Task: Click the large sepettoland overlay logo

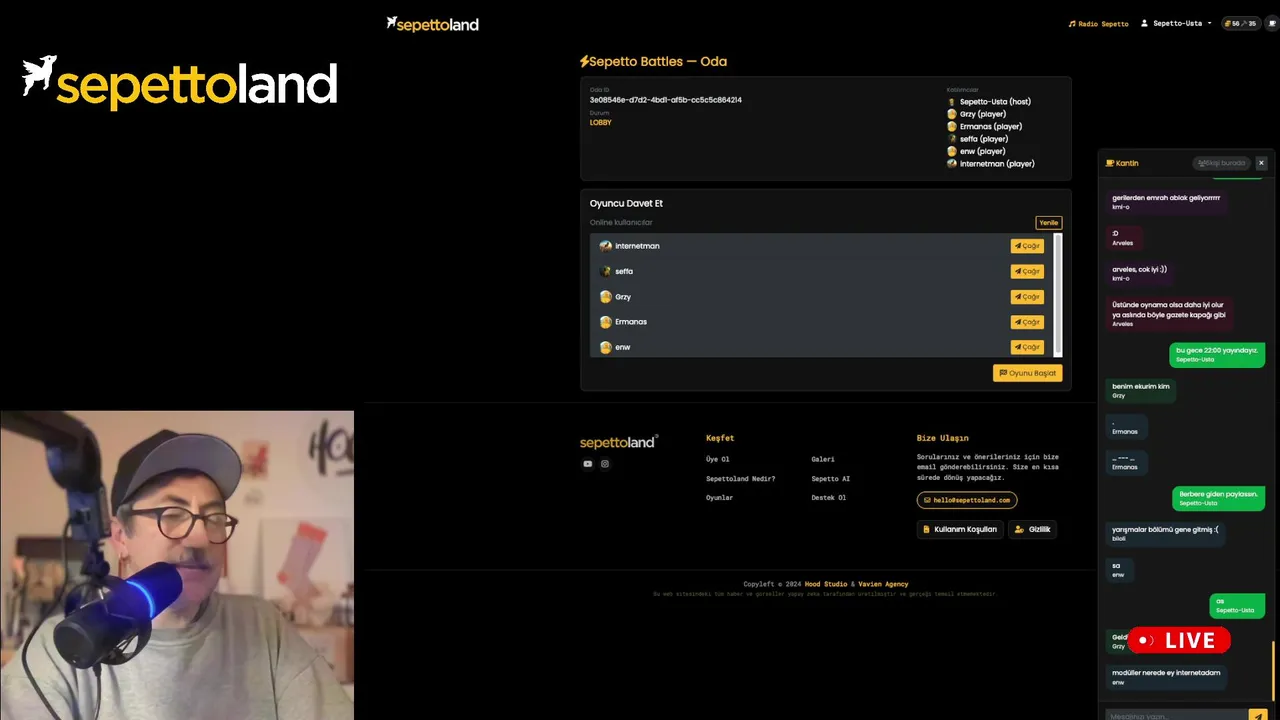Action: pyautogui.click(x=180, y=82)
